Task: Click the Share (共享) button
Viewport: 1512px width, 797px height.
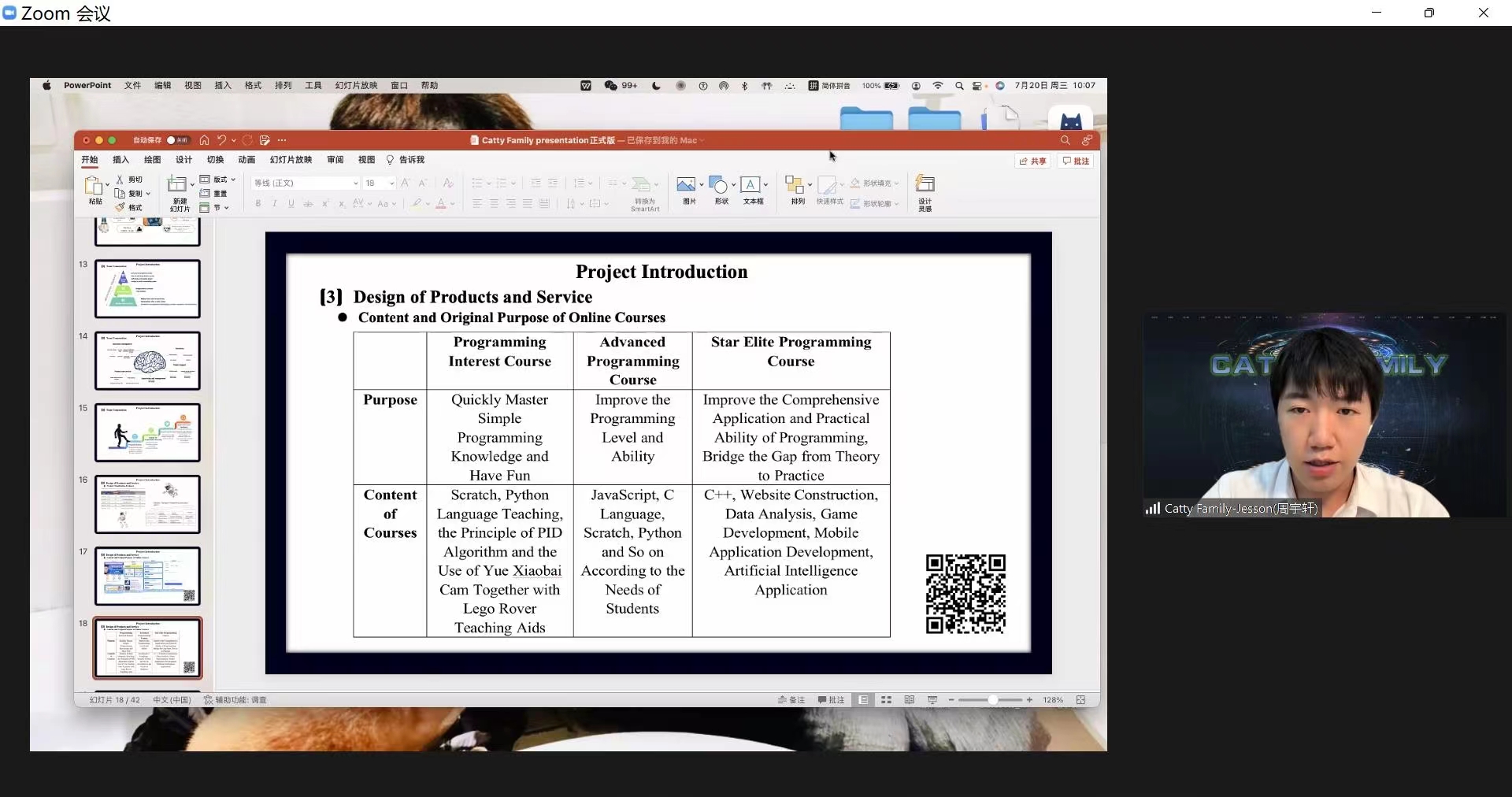Action: [1032, 161]
